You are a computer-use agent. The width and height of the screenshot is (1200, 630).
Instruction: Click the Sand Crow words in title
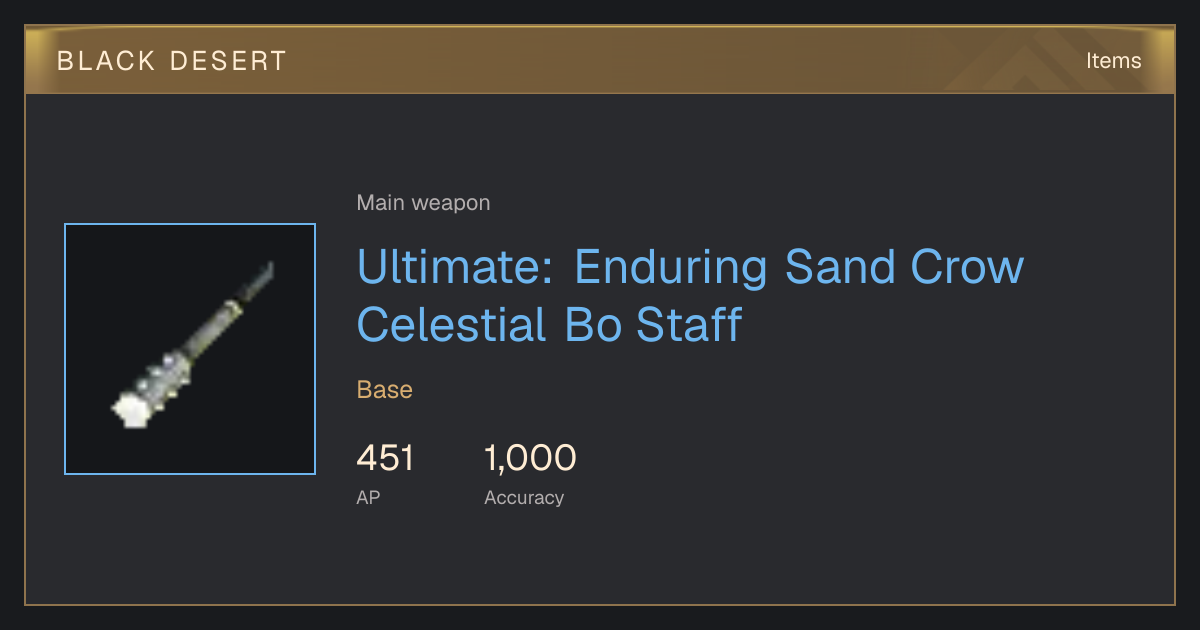(904, 267)
